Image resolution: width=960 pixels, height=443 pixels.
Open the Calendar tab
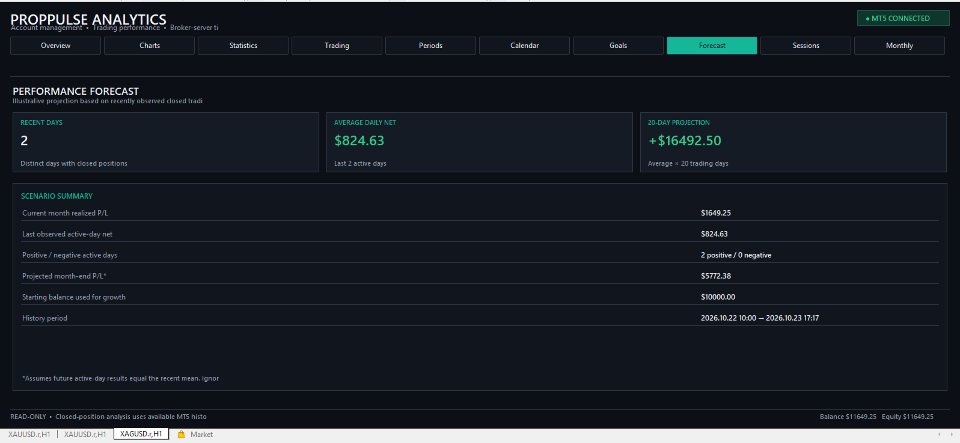pyautogui.click(x=524, y=45)
